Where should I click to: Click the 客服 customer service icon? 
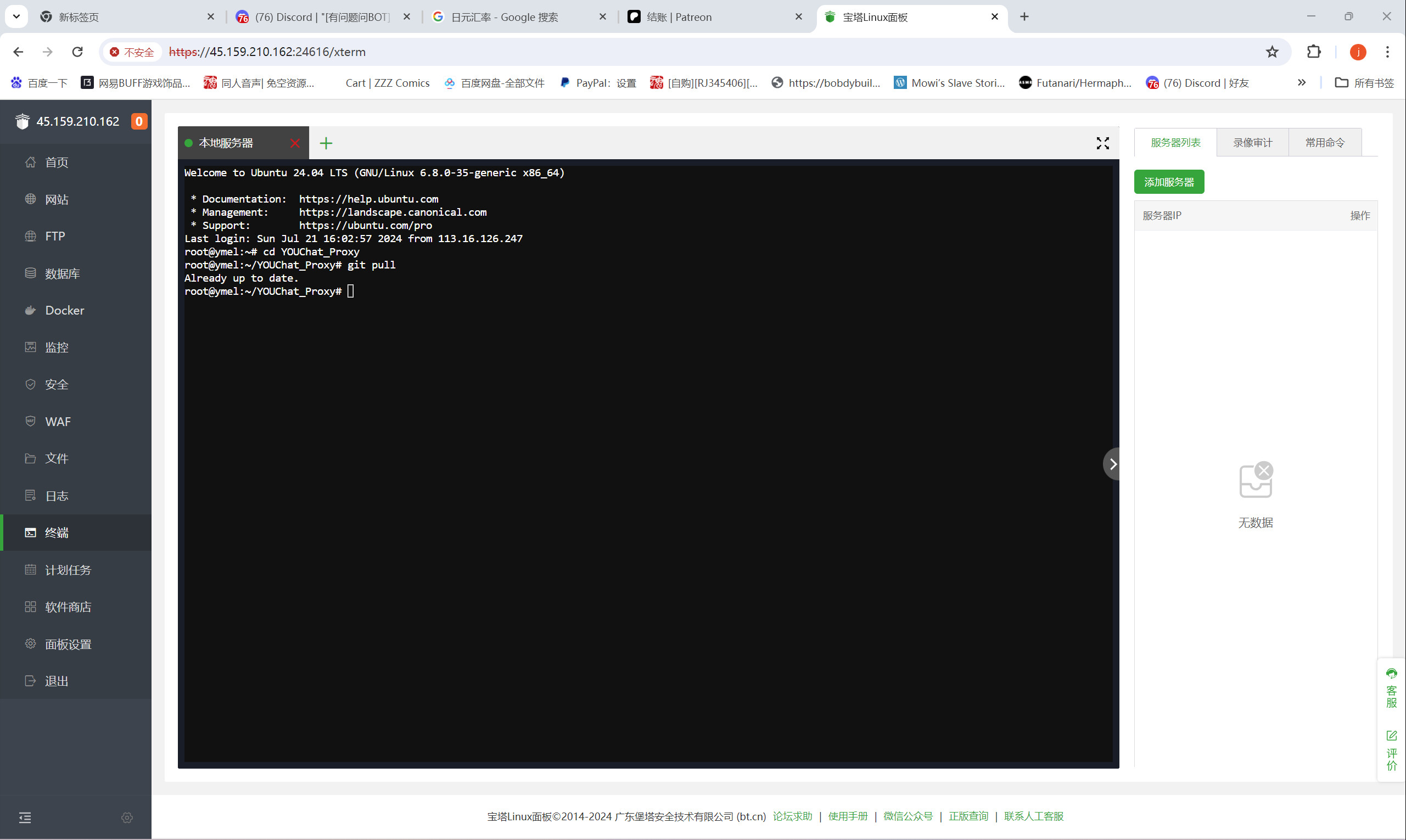pyautogui.click(x=1391, y=688)
